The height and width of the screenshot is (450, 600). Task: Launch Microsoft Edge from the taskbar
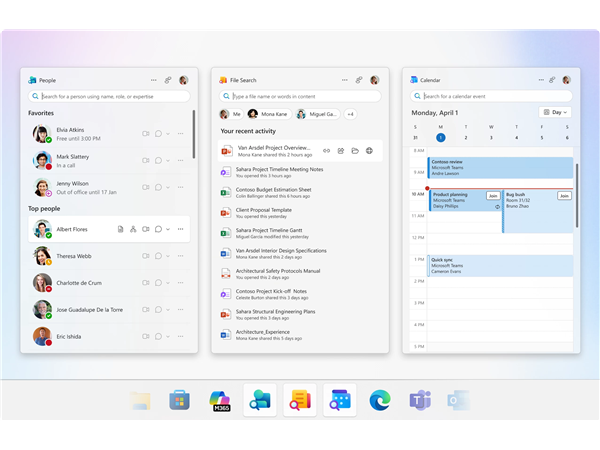(x=379, y=401)
